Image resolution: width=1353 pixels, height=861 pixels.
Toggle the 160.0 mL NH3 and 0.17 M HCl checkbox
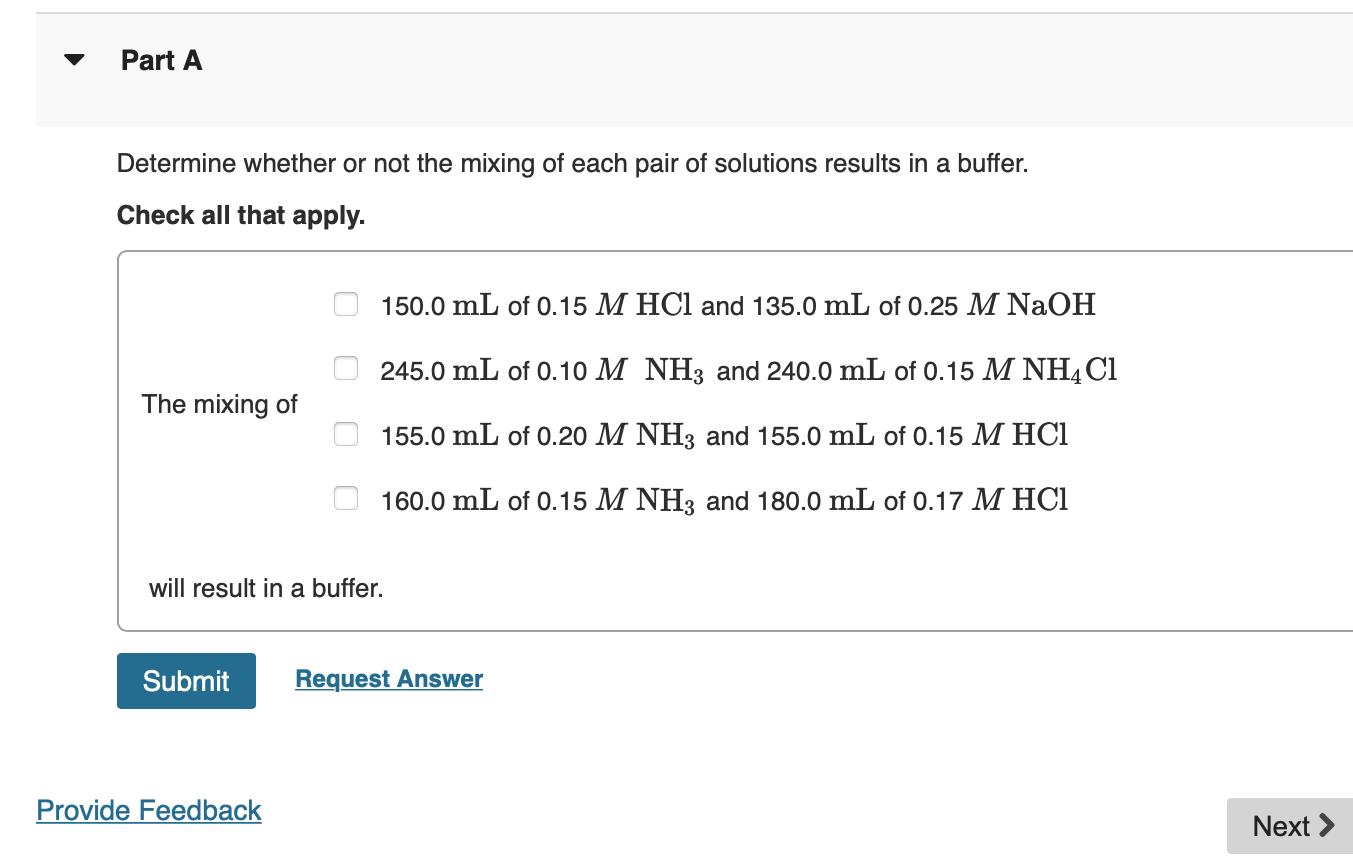345,498
